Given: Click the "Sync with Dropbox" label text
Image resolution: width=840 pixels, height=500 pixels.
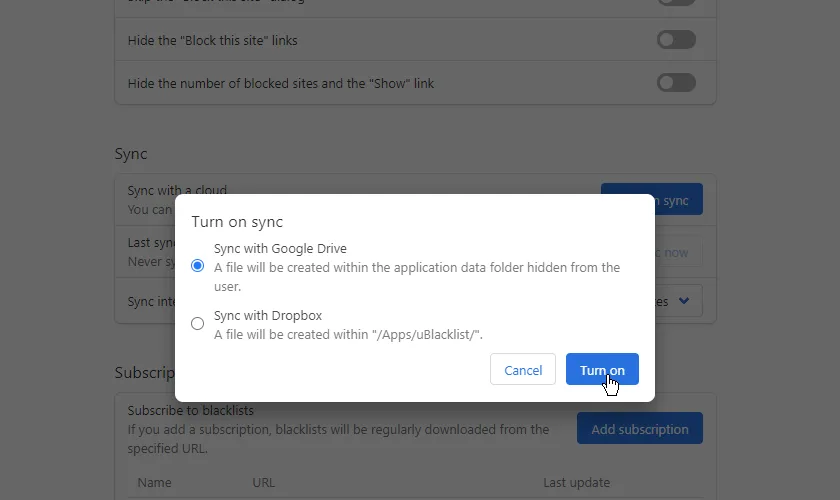Looking at the screenshot, I should point(267,315).
